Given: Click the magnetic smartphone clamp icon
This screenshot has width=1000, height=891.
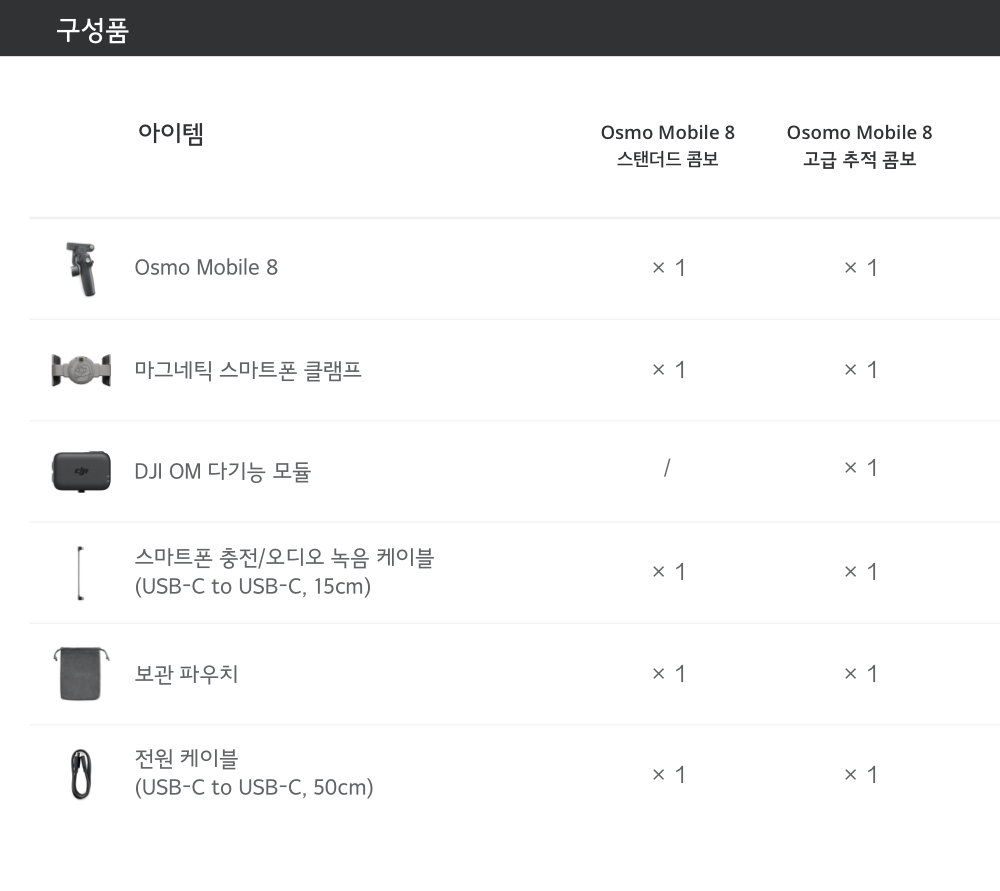Looking at the screenshot, I should pyautogui.click(x=80, y=370).
